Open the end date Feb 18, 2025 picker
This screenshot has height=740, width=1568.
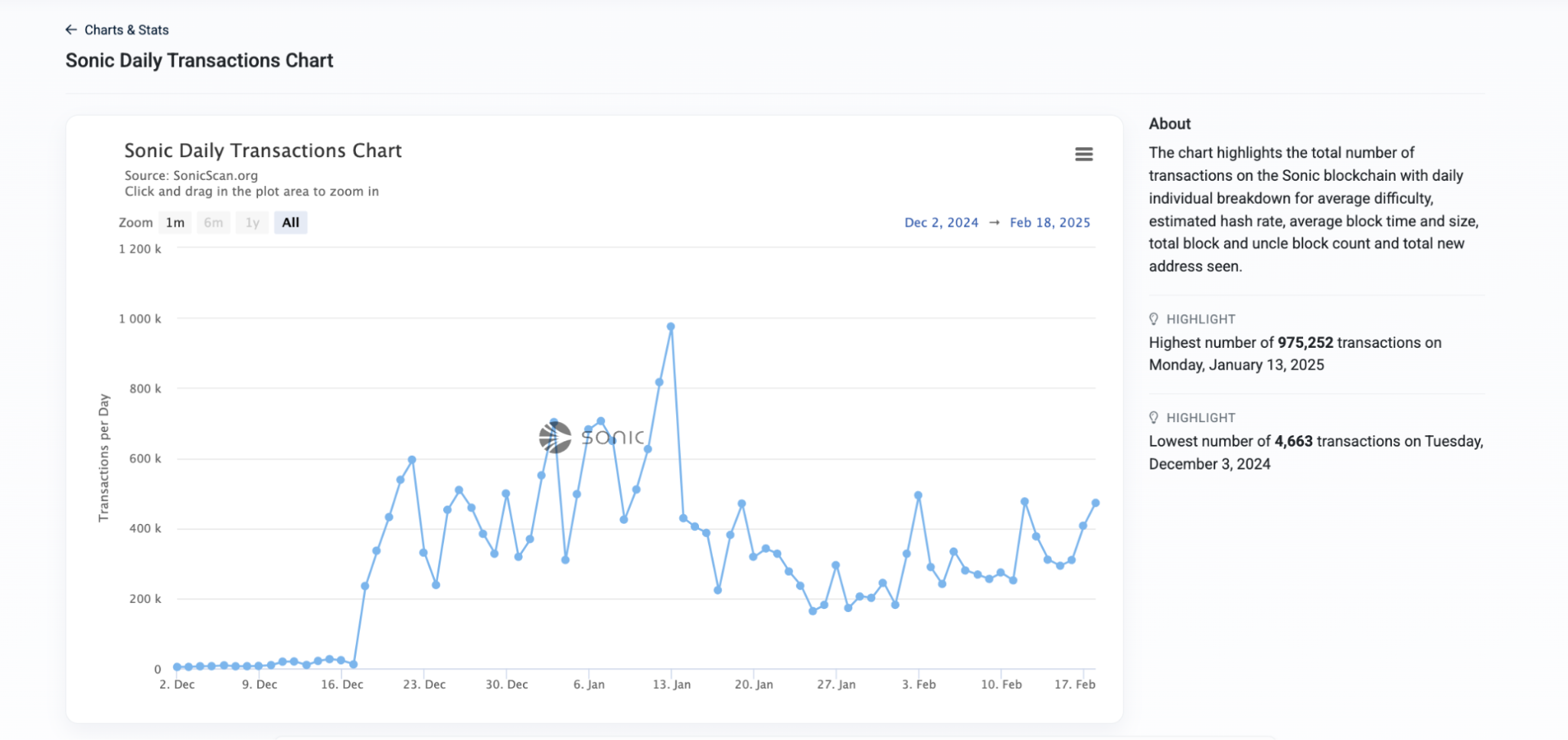coord(1050,223)
